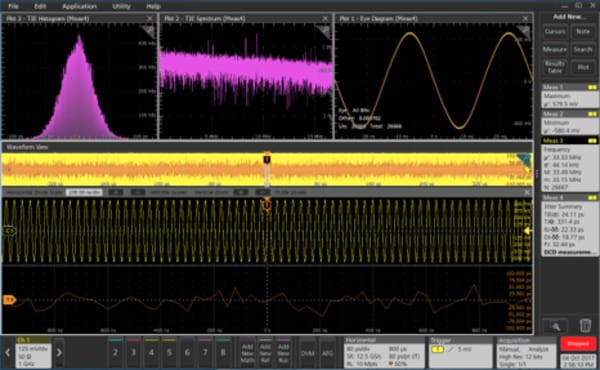
Task: Open the Utility menu
Action: 121,6
